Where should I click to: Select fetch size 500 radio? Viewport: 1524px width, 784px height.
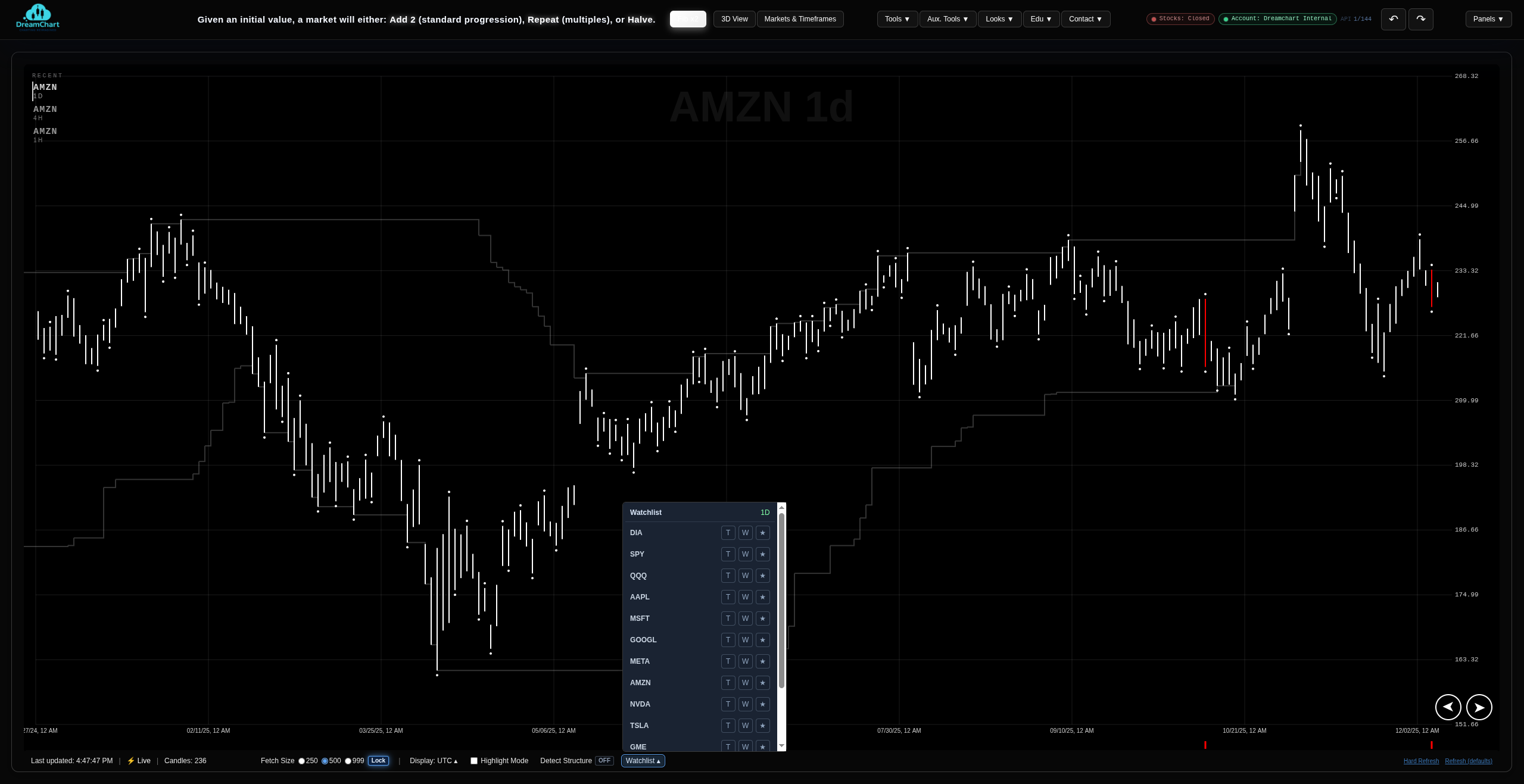coord(325,761)
